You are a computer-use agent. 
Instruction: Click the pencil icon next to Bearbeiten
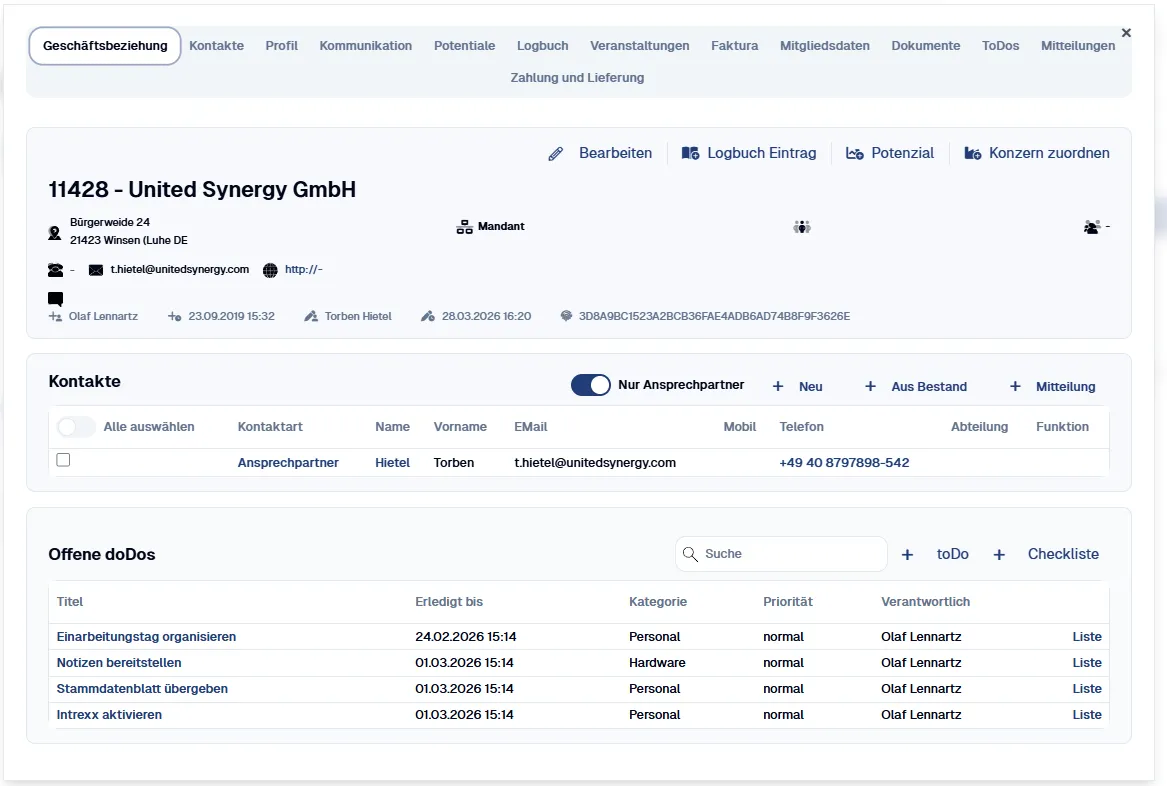point(556,153)
